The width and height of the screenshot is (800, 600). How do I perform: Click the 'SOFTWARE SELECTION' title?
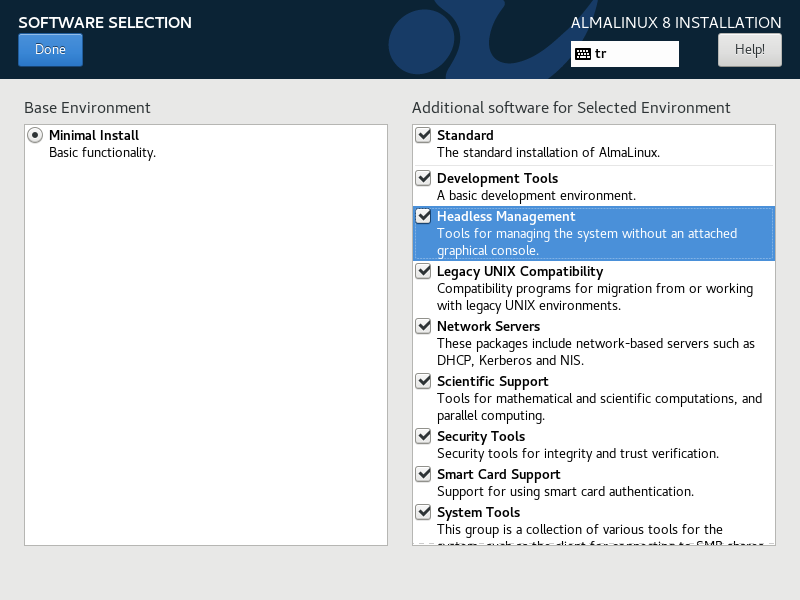105,22
